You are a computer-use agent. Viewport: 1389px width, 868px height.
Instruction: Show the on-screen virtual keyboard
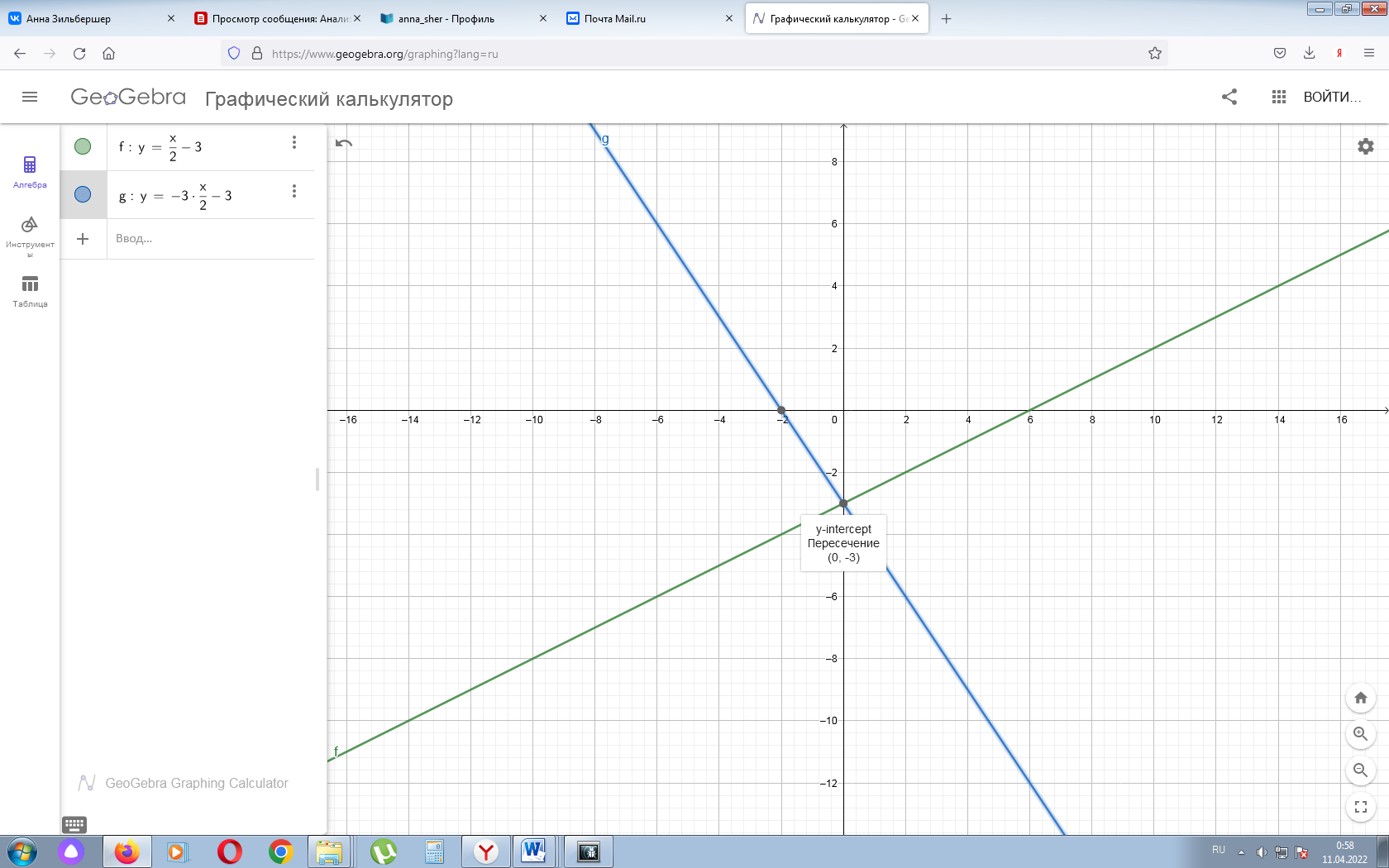(74, 824)
